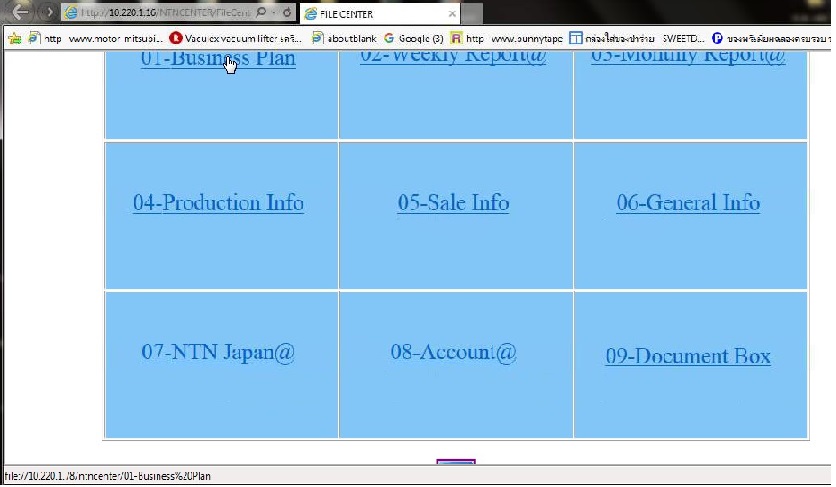The image size is (836, 487).
Task: Open the 09-Document Box link
Action: click(688, 356)
